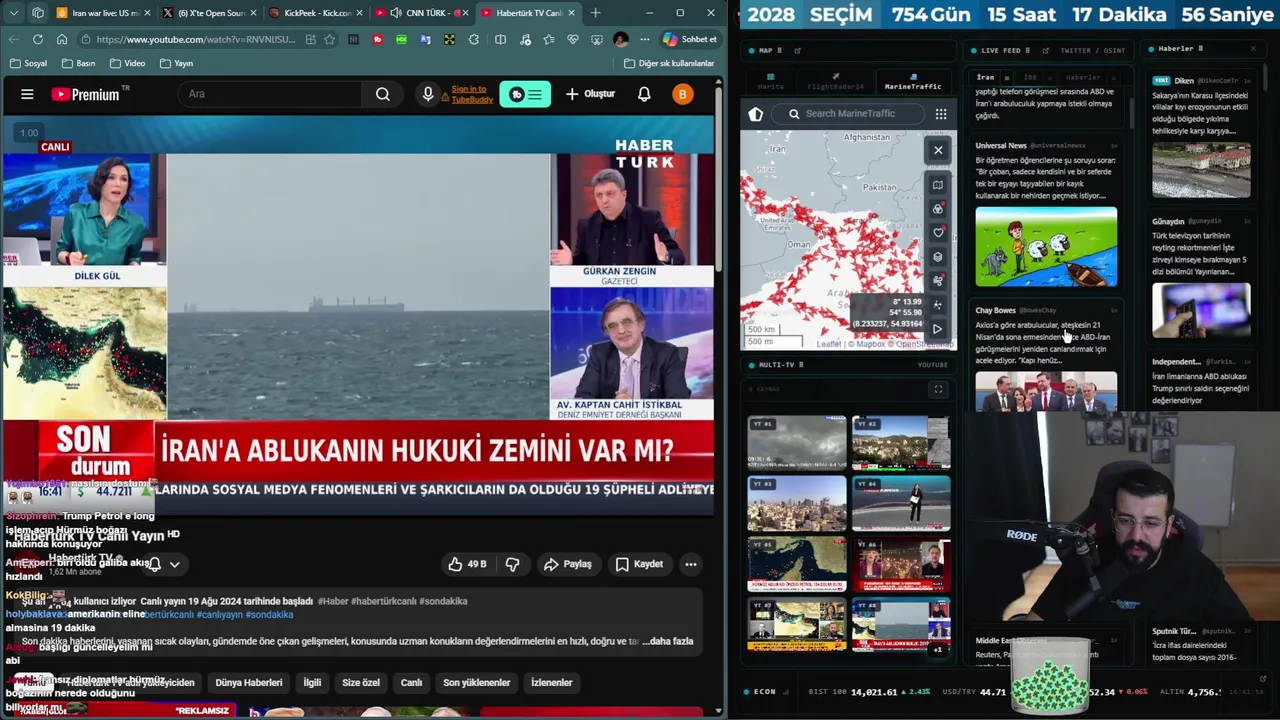Select the Harita map tab
Viewport: 1280px width, 720px height.
[x=770, y=82]
